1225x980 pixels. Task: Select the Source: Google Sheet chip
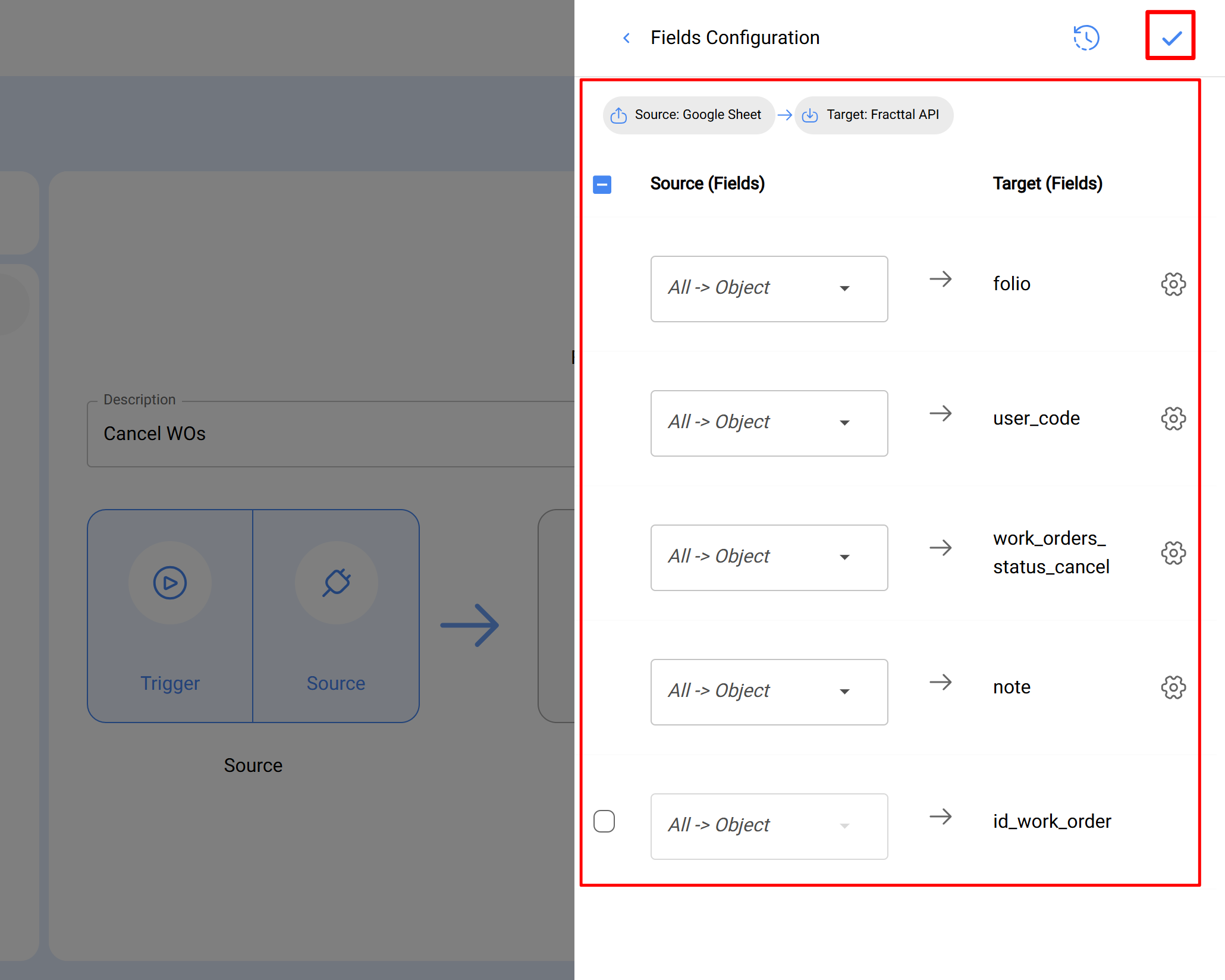pos(688,115)
